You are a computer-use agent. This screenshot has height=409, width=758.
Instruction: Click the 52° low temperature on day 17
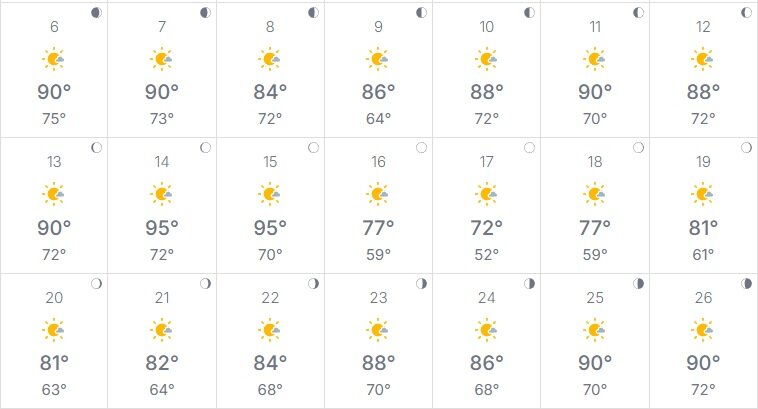(487, 254)
